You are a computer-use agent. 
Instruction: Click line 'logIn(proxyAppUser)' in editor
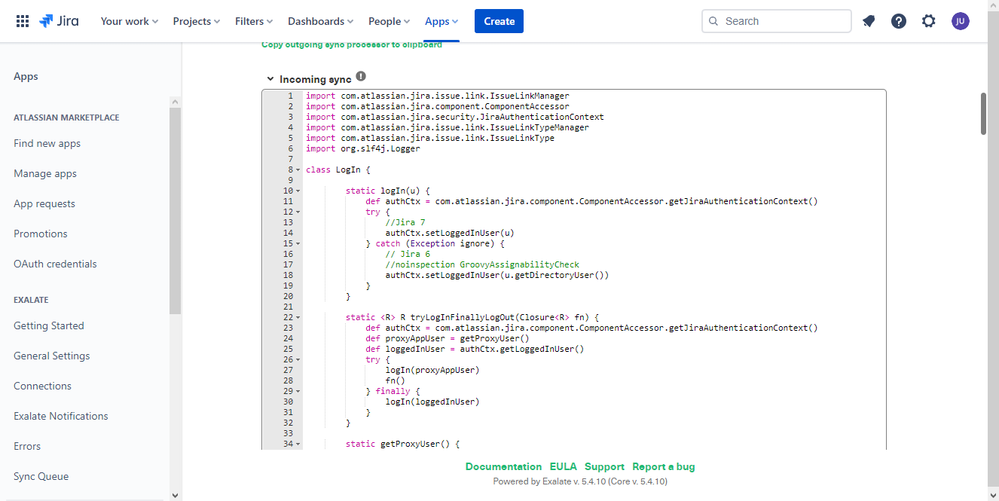tap(432, 370)
